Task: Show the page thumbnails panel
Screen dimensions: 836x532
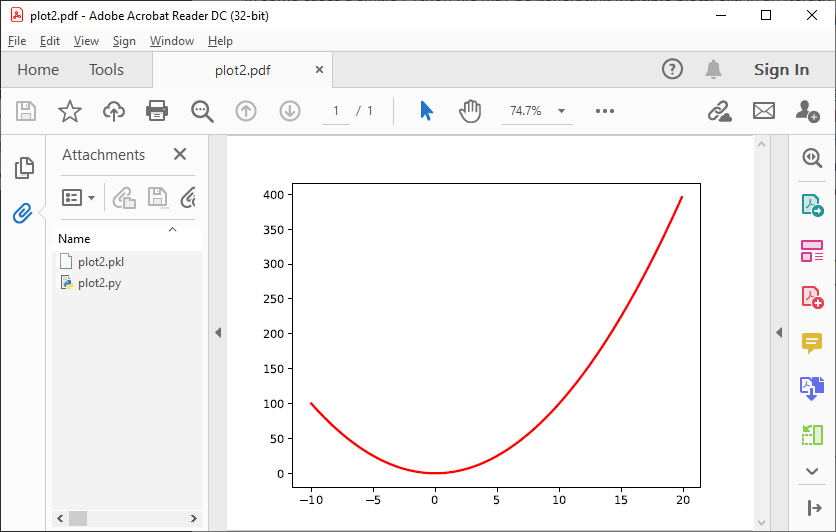Action: tap(24, 168)
